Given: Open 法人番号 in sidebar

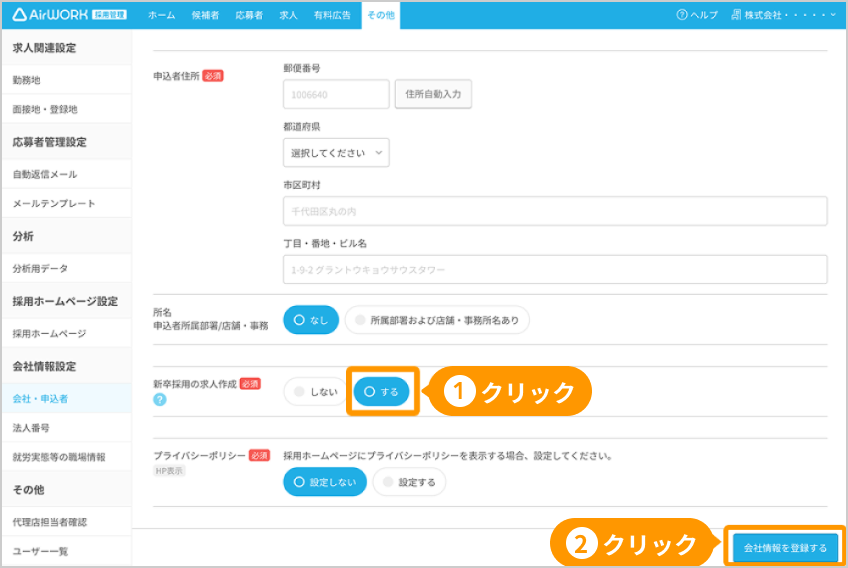Looking at the screenshot, I should click(67, 428).
